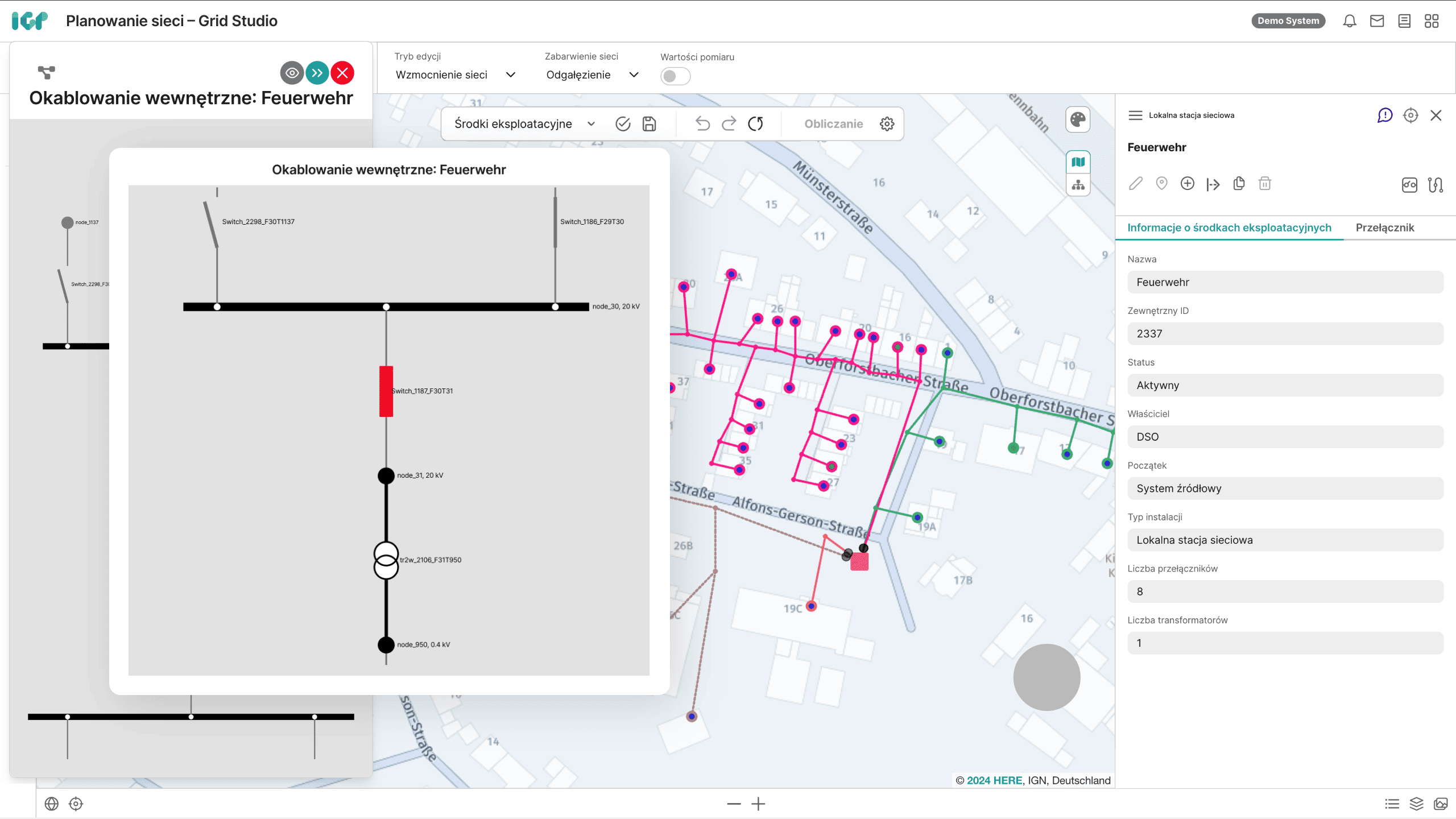Switch to the hierarchy schematic view icon
The width and height of the screenshot is (1456, 819).
click(x=1078, y=185)
